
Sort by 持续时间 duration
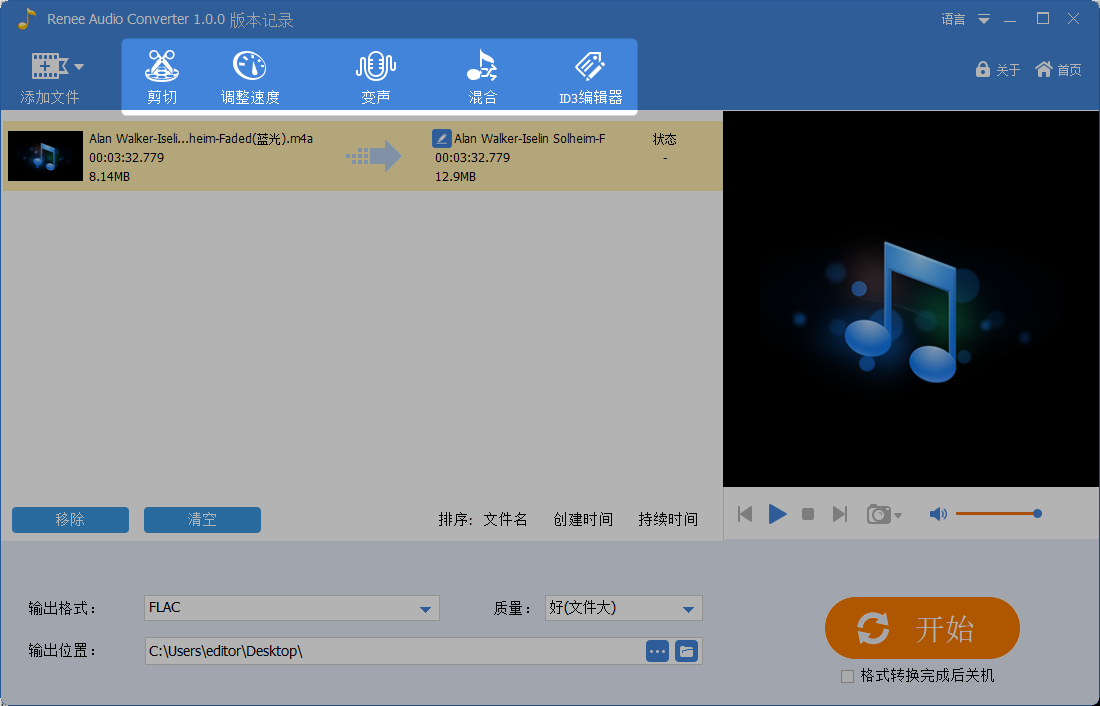coord(668,519)
